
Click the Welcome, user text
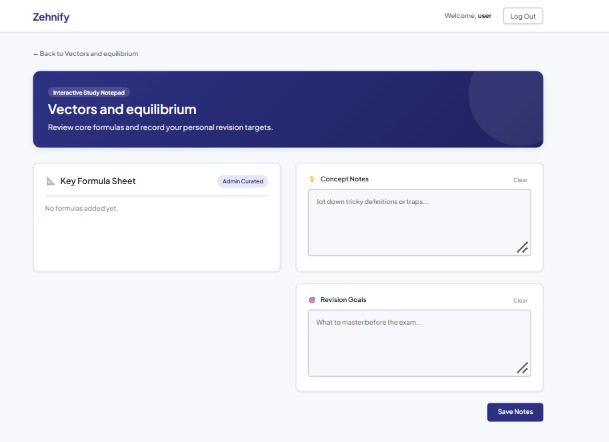click(468, 16)
